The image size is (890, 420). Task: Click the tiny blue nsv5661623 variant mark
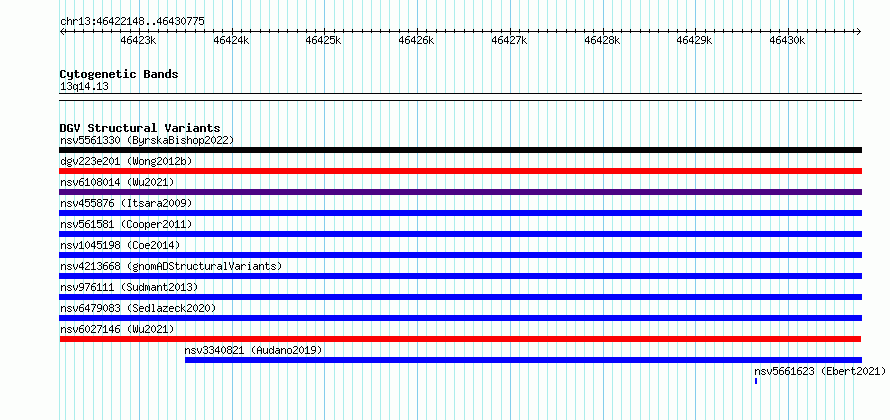pos(756,381)
